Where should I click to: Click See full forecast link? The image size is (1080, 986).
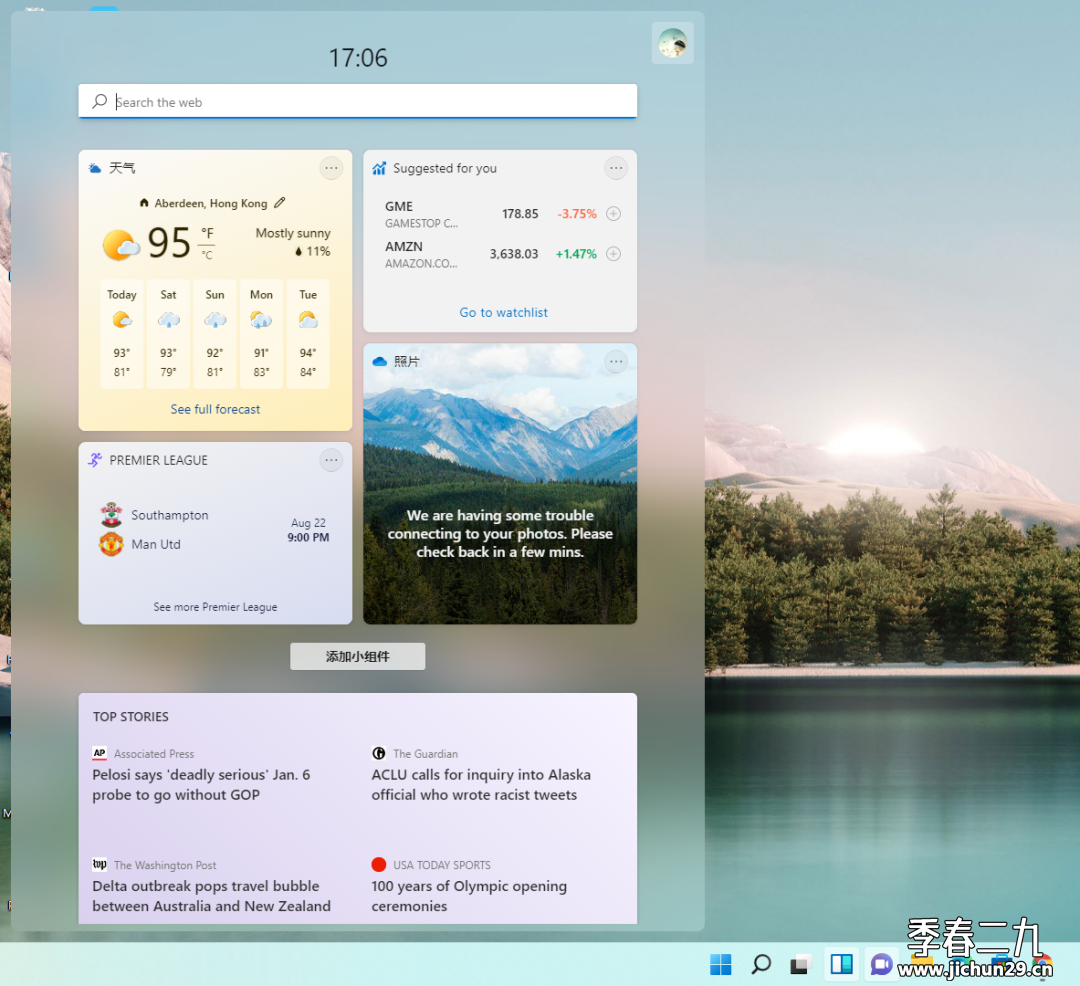click(x=216, y=409)
